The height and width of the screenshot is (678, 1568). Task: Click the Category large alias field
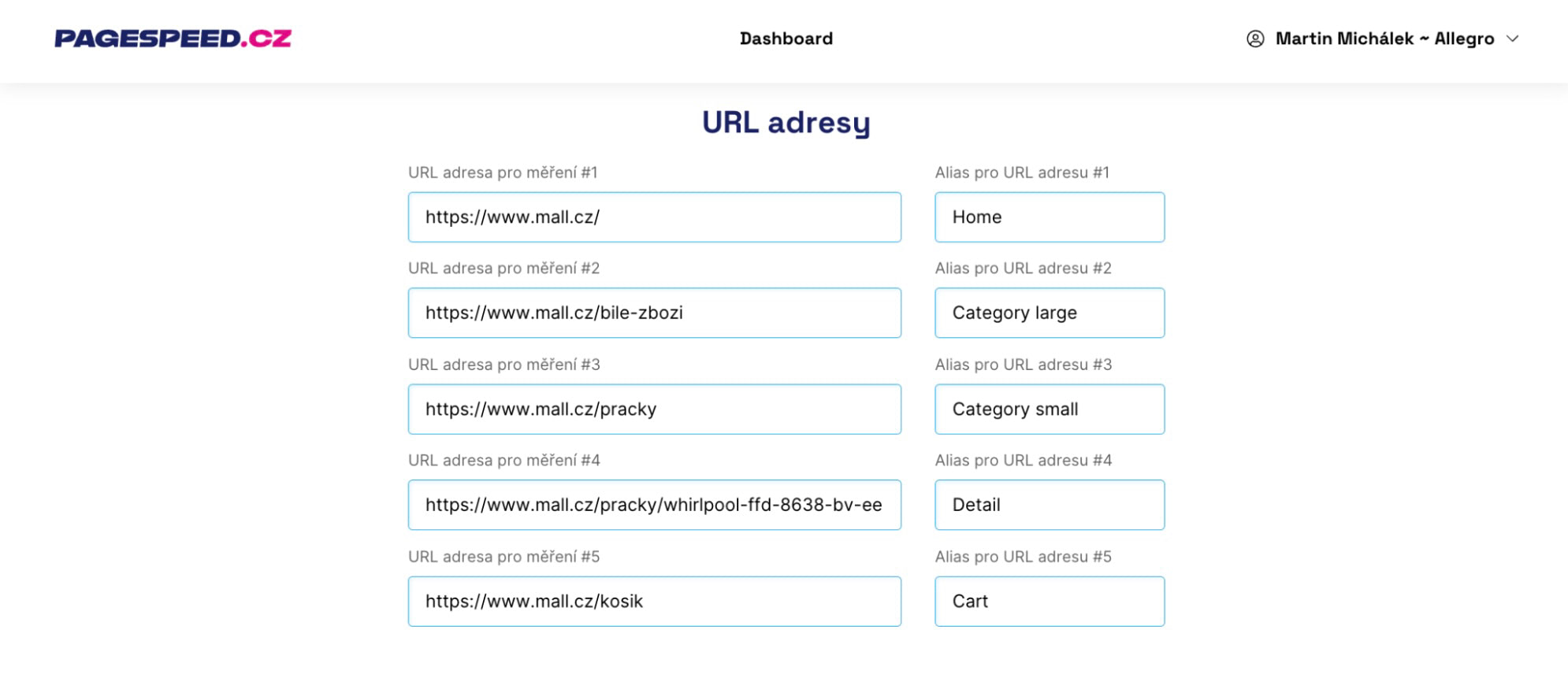click(x=1050, y=313)
